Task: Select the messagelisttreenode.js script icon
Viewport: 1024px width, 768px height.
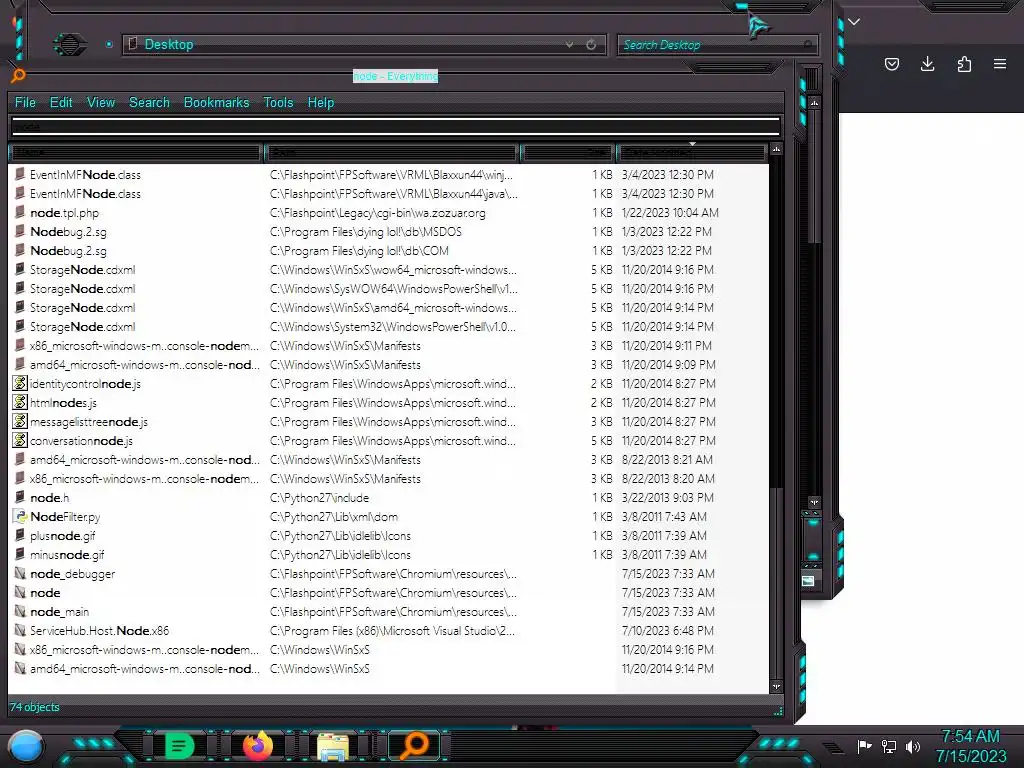Action: tap(20, 421)
